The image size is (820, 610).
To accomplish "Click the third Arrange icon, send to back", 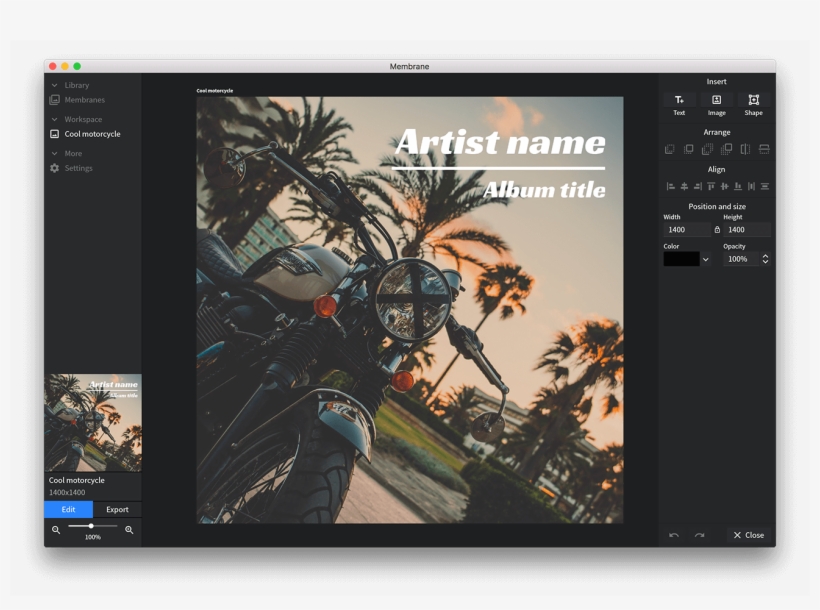I will 708,149.
